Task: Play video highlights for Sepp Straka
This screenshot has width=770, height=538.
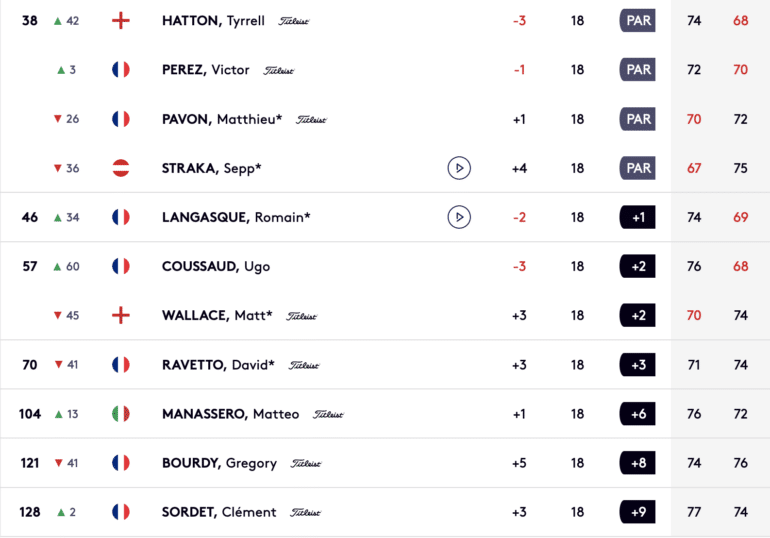Action: point(459,168)
